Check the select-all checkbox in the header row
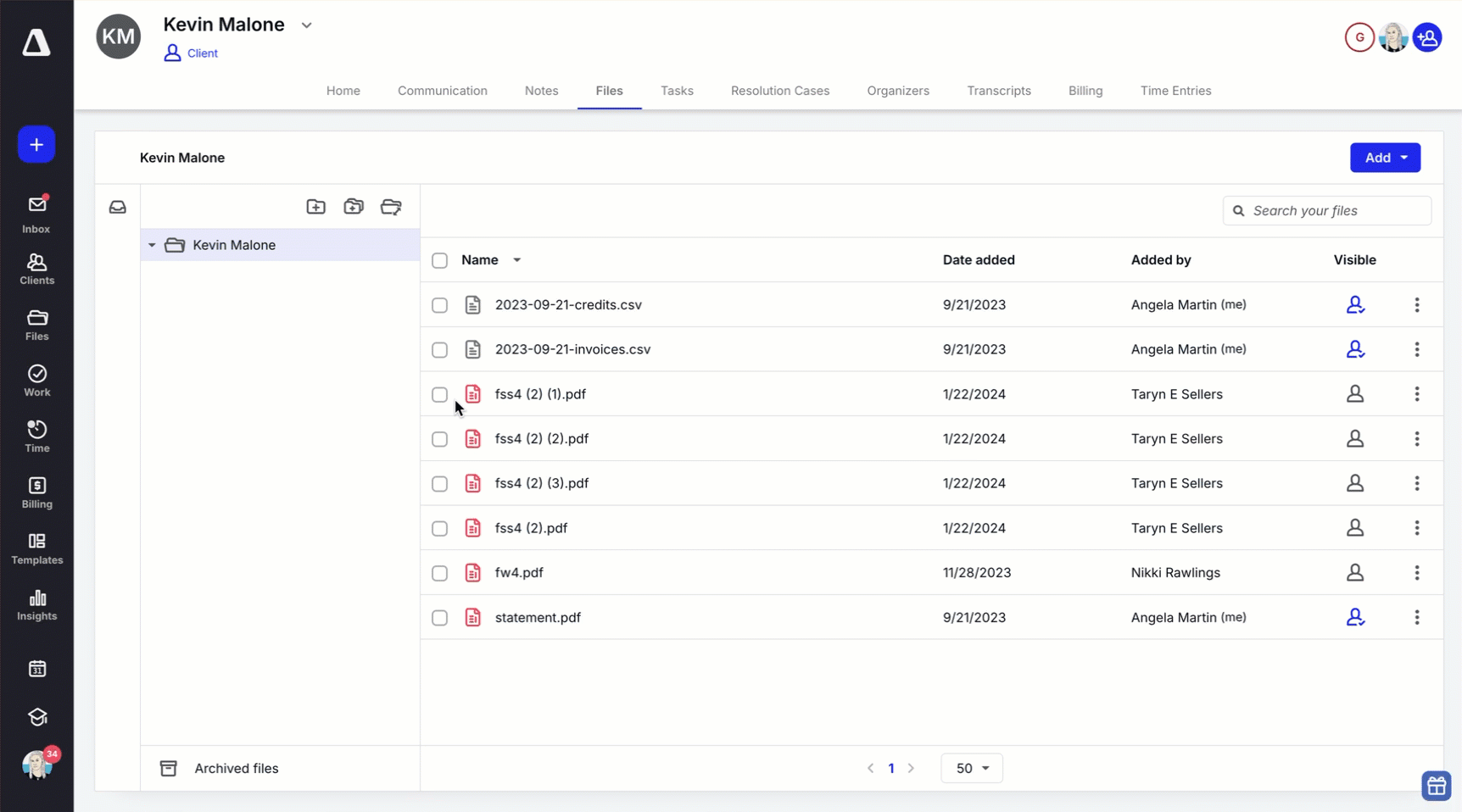 (x=439, y=260)
